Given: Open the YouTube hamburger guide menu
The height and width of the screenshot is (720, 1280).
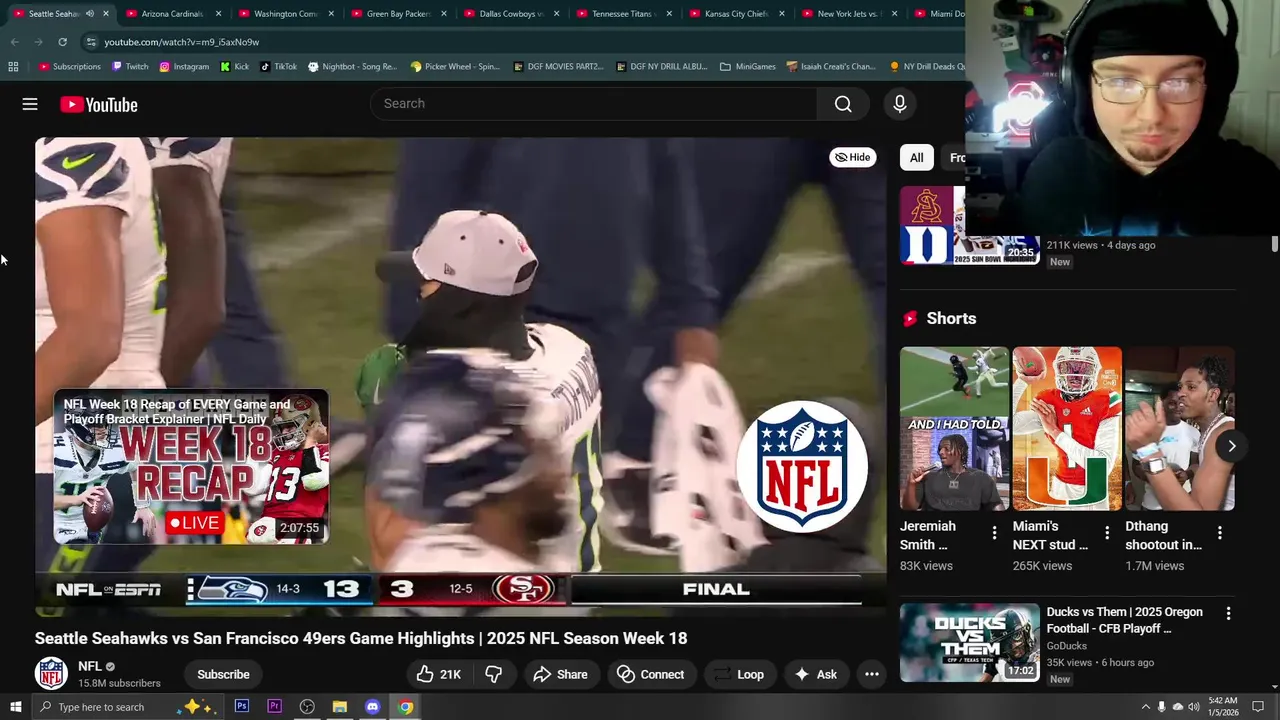Looking at the screenshot, I should 30,104.
